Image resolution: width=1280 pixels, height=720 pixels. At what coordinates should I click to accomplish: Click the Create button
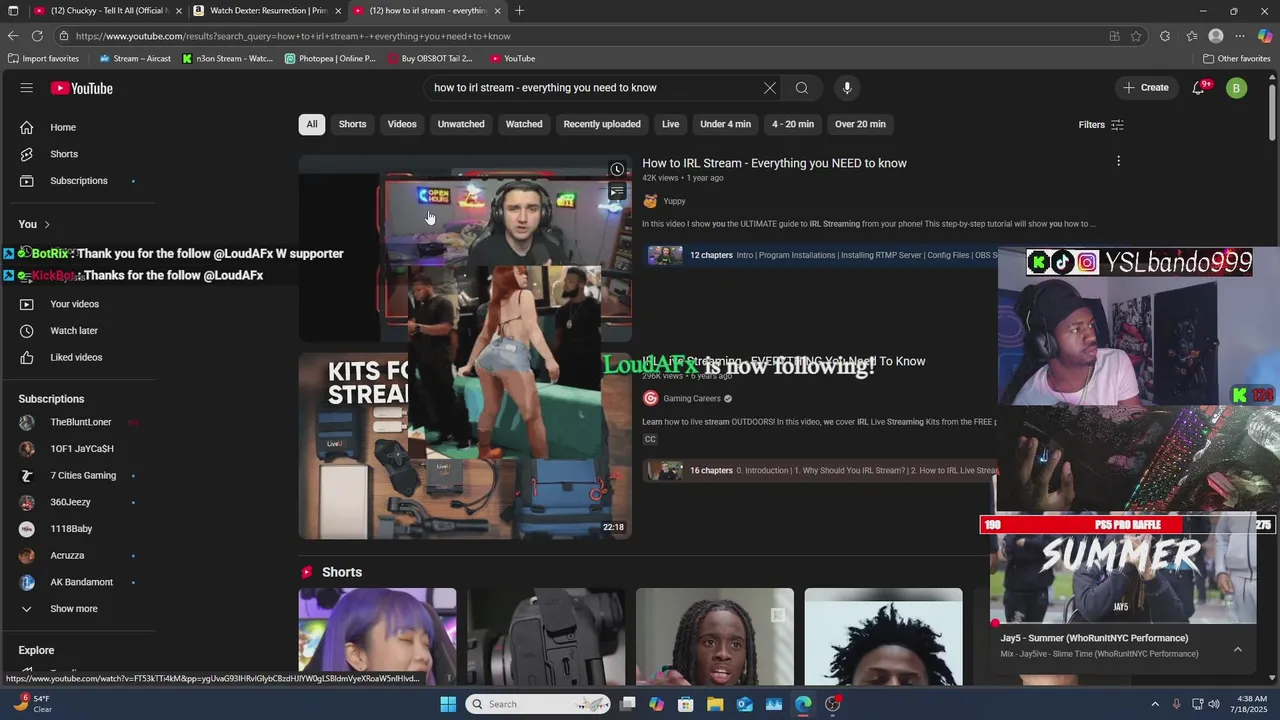click(1145, 88)
